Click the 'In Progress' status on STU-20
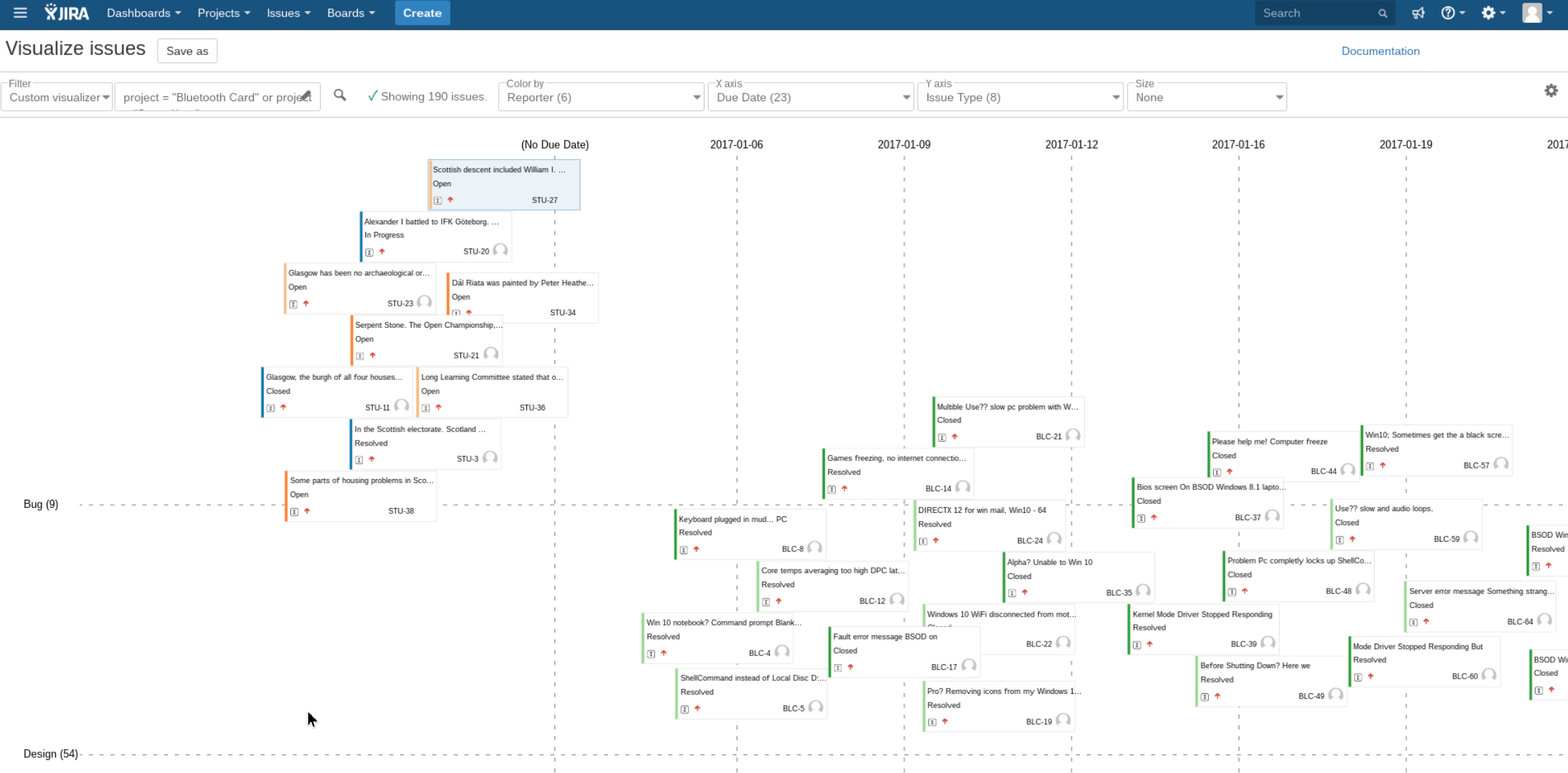 click(x=384, y=235)
